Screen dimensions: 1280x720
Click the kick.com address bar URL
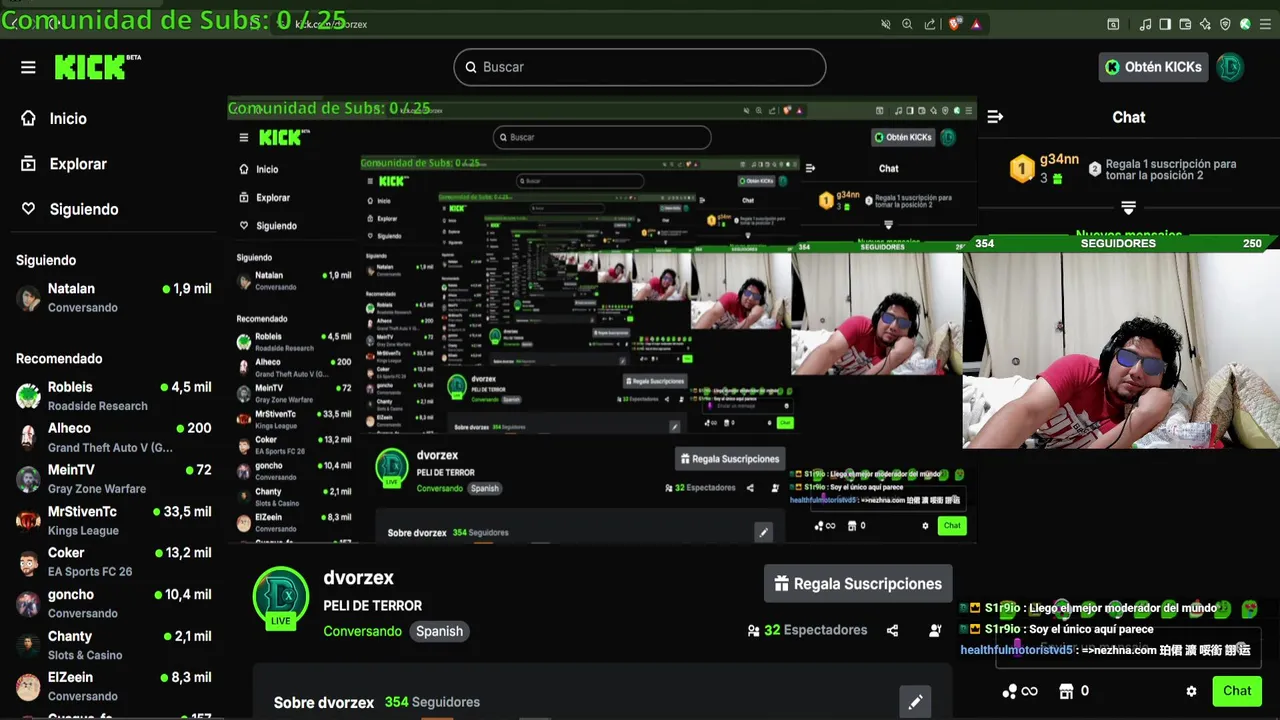[331, 24]
